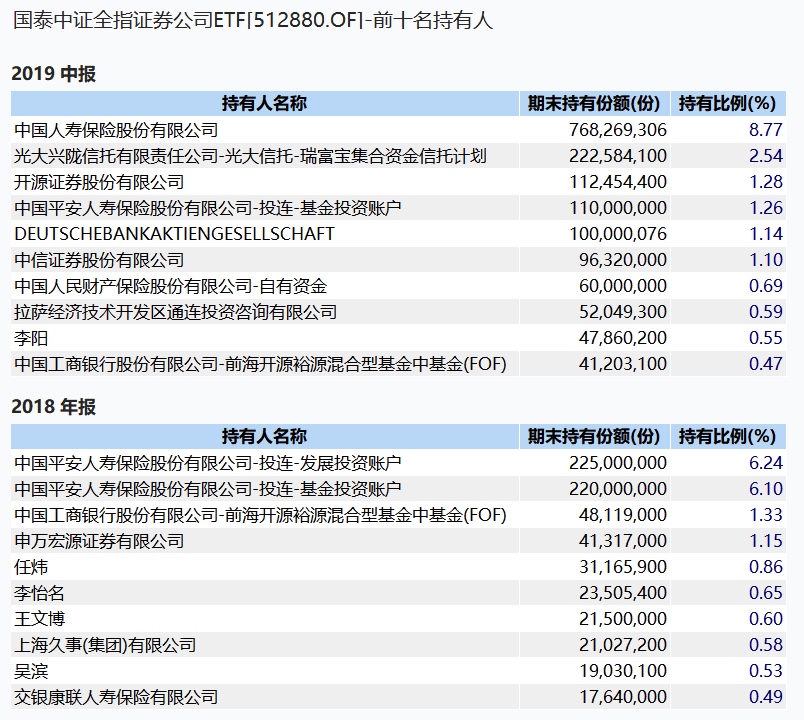Click 持有人名称 header in 2018 table
Viewport: 804px width, 720px height.
[x=265, y=436]
